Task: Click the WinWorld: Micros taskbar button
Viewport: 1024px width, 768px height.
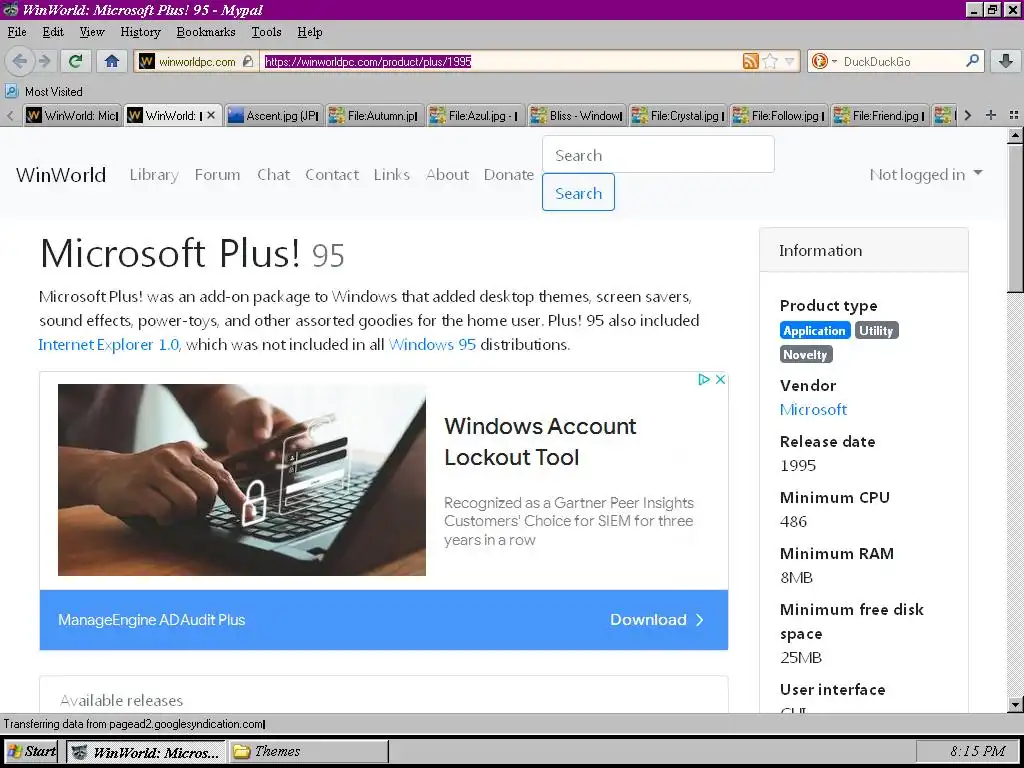Action: click(146, 752)
